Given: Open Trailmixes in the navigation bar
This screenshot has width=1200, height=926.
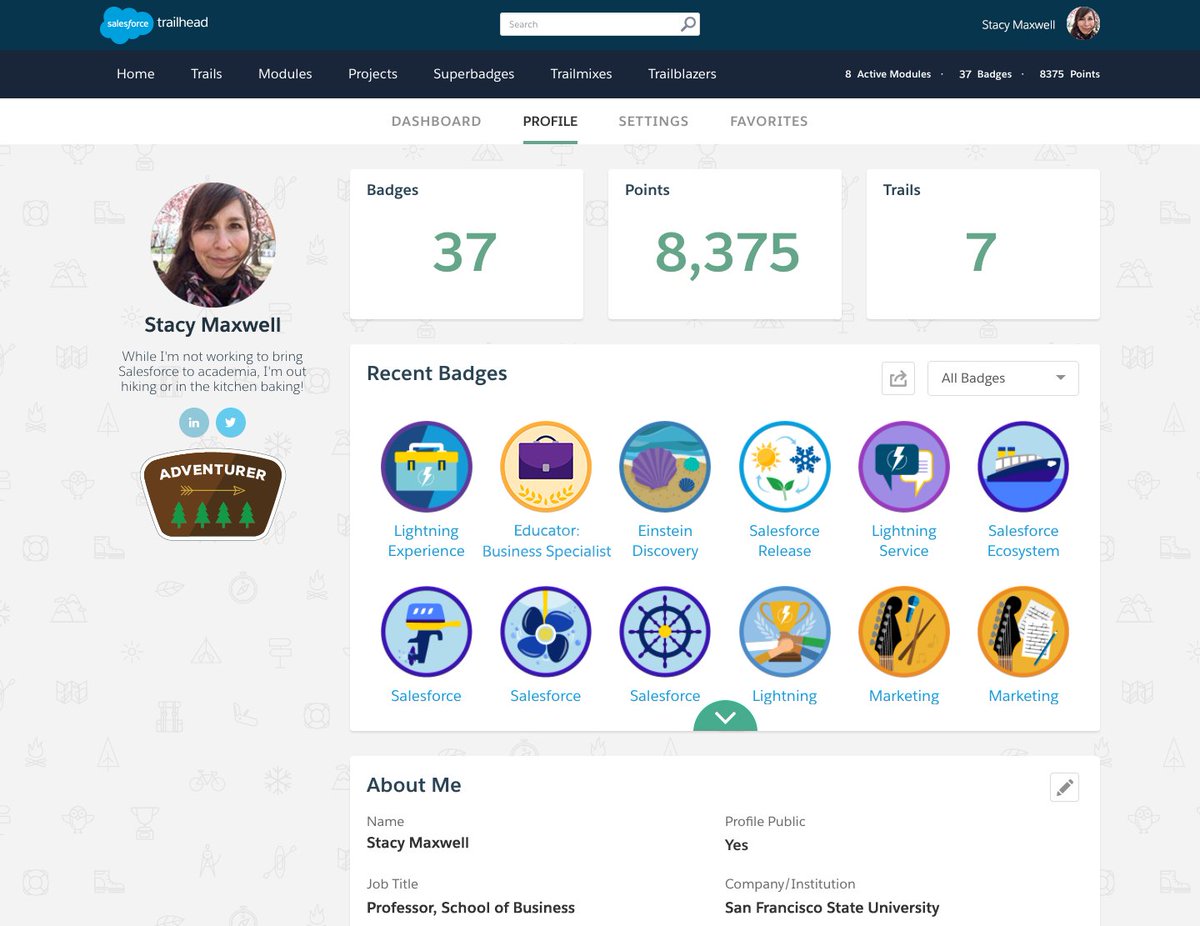Looking at the screenshot, I should point(581,74).
